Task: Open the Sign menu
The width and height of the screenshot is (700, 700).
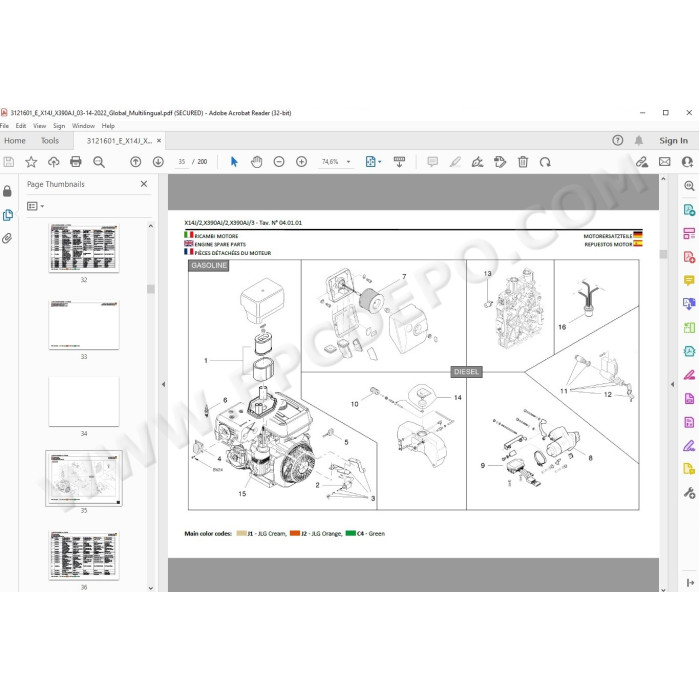Action: 59,126
